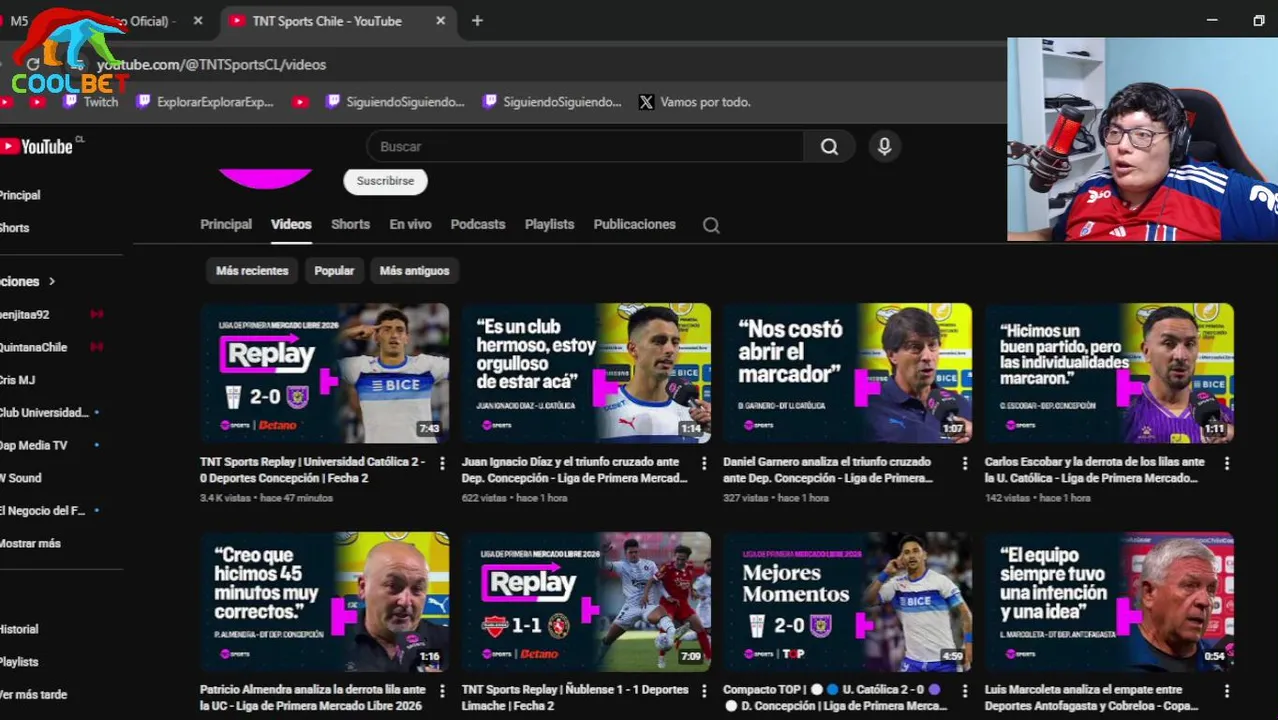Click live indicator beside benjitaa92
Screen dimensions: 1278x720
click(97, 314)
